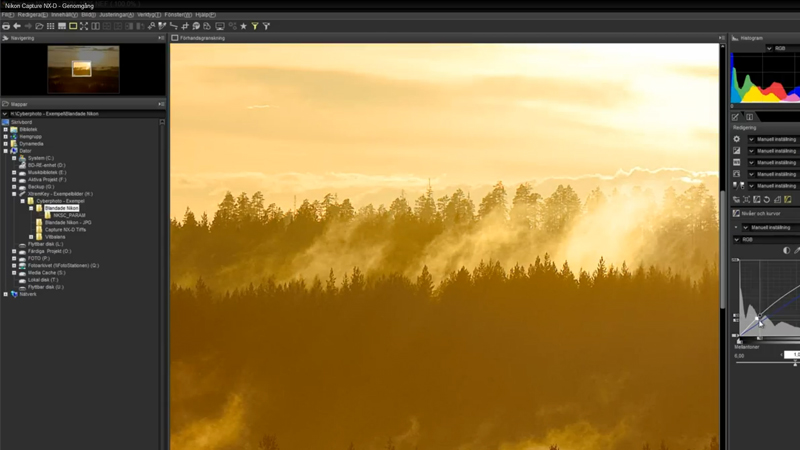Toggle checkbox of third Manuell inställning row

click(752, 162)
